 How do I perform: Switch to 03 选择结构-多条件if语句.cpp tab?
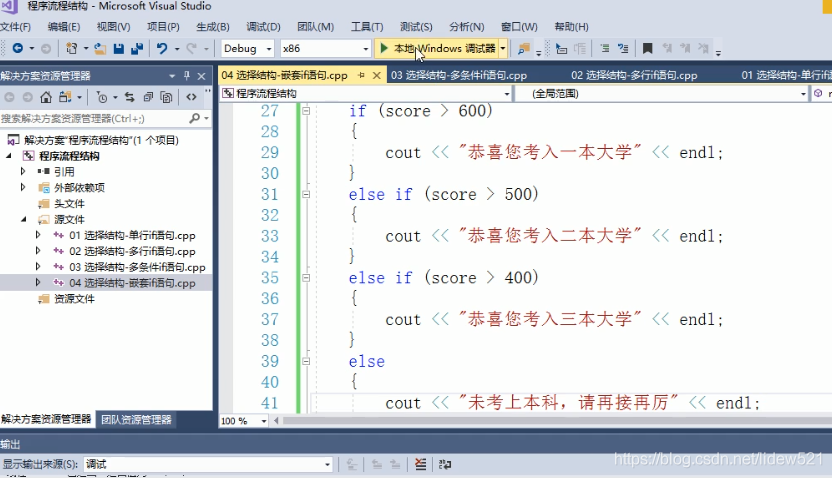click(459, 75)
